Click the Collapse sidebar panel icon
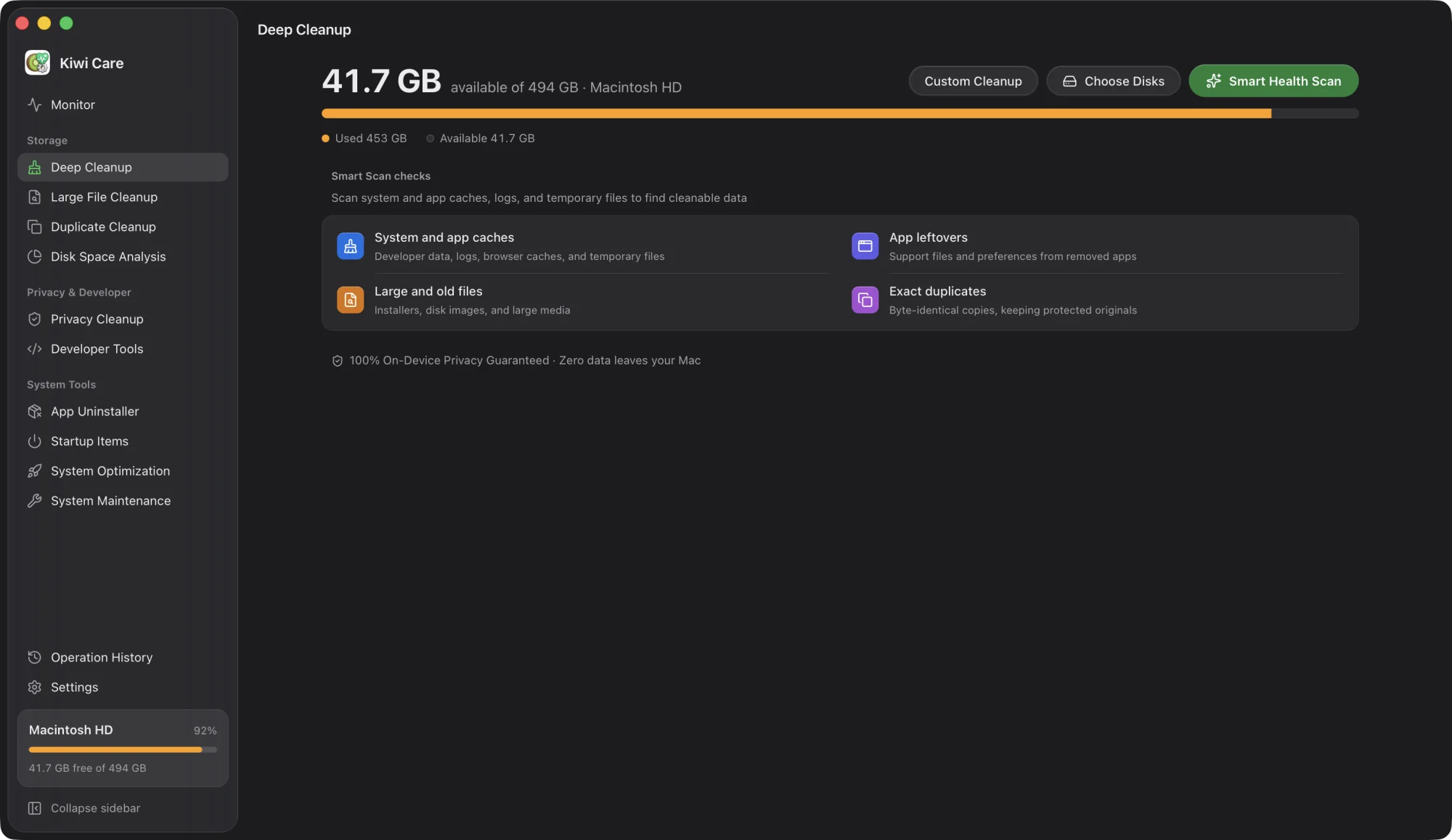This screenshot has height=840, width=1452. tap(34, 808)
